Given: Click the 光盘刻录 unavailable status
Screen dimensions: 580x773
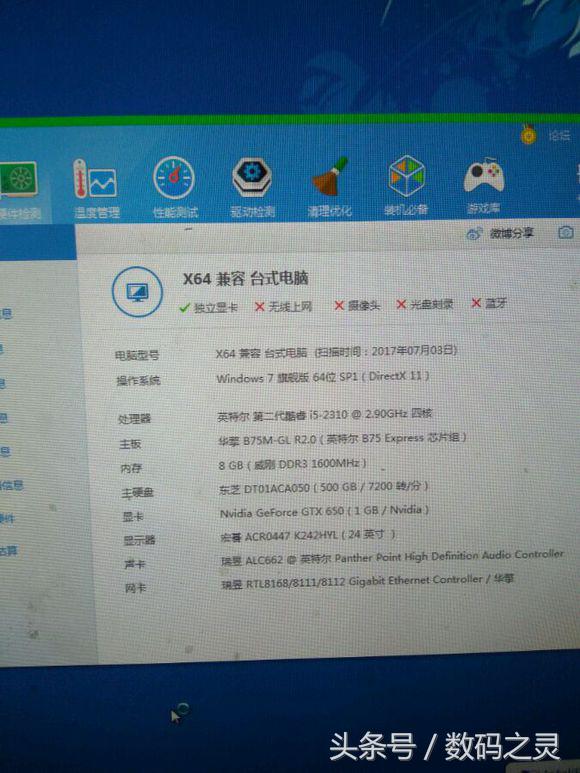Looking at the screenshot, I should [425, 305].
